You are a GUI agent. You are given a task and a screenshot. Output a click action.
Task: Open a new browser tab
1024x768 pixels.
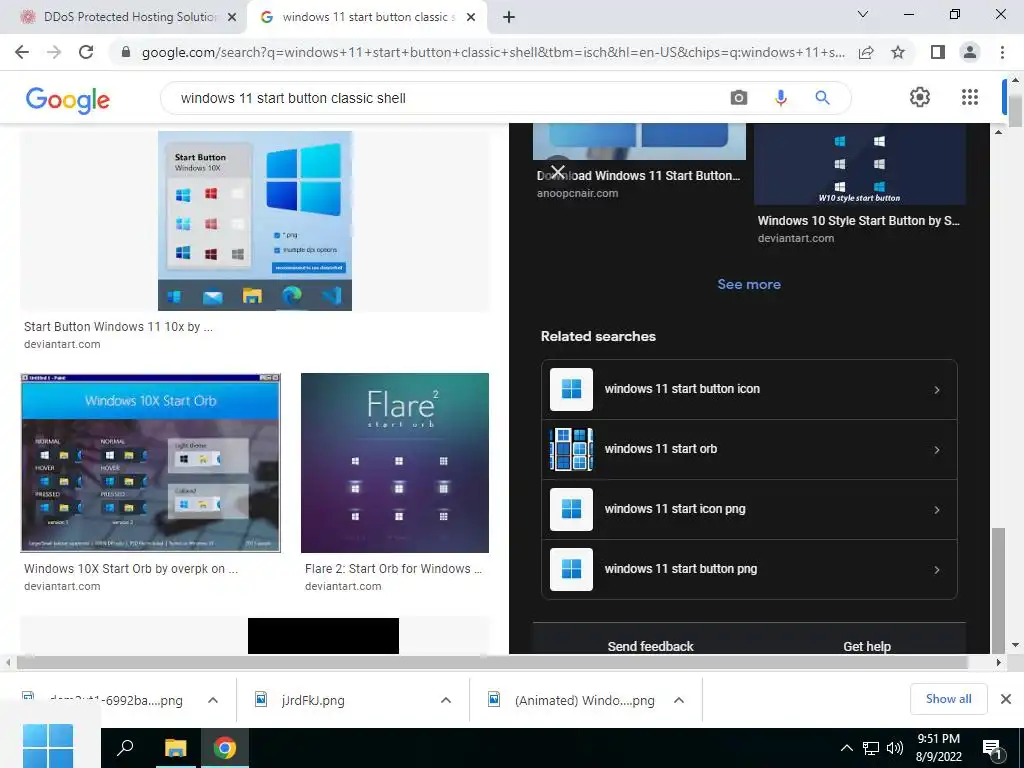pos(509,17)
